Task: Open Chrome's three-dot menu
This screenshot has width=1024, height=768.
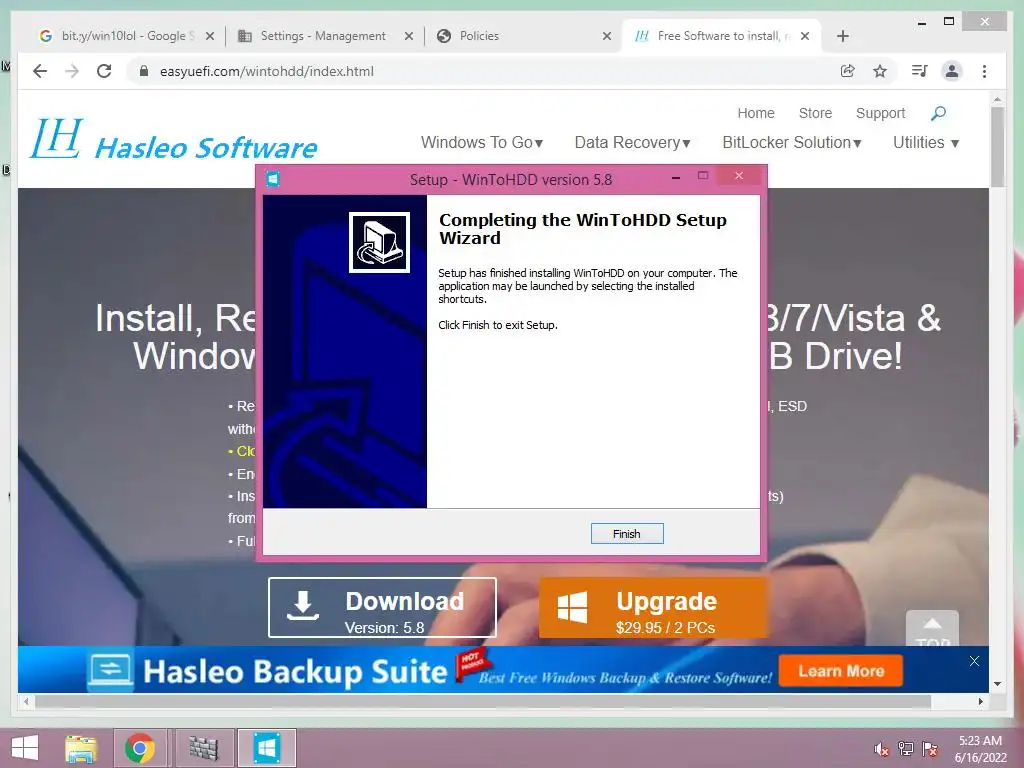Action: (x=984, y=71)
